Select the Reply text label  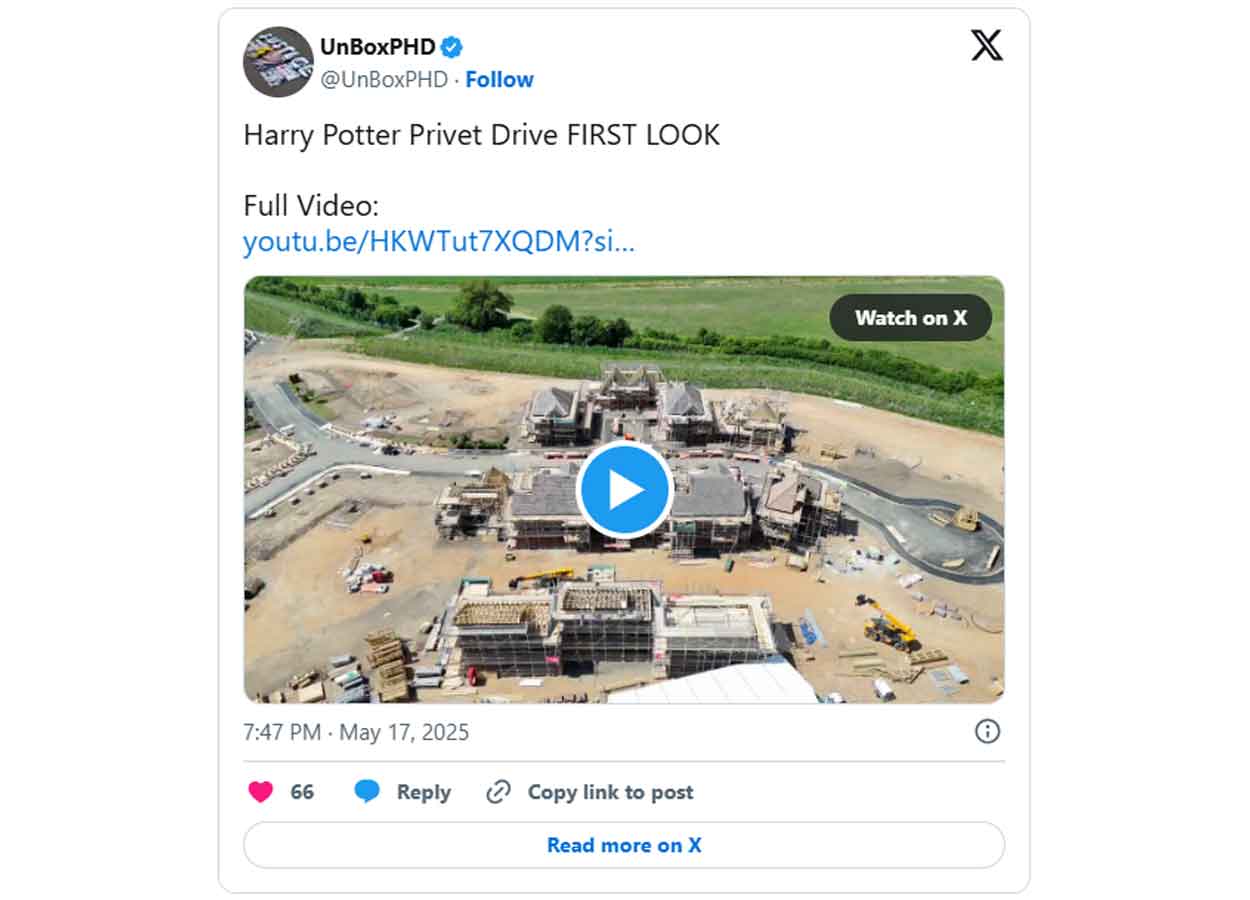point(423,792)
